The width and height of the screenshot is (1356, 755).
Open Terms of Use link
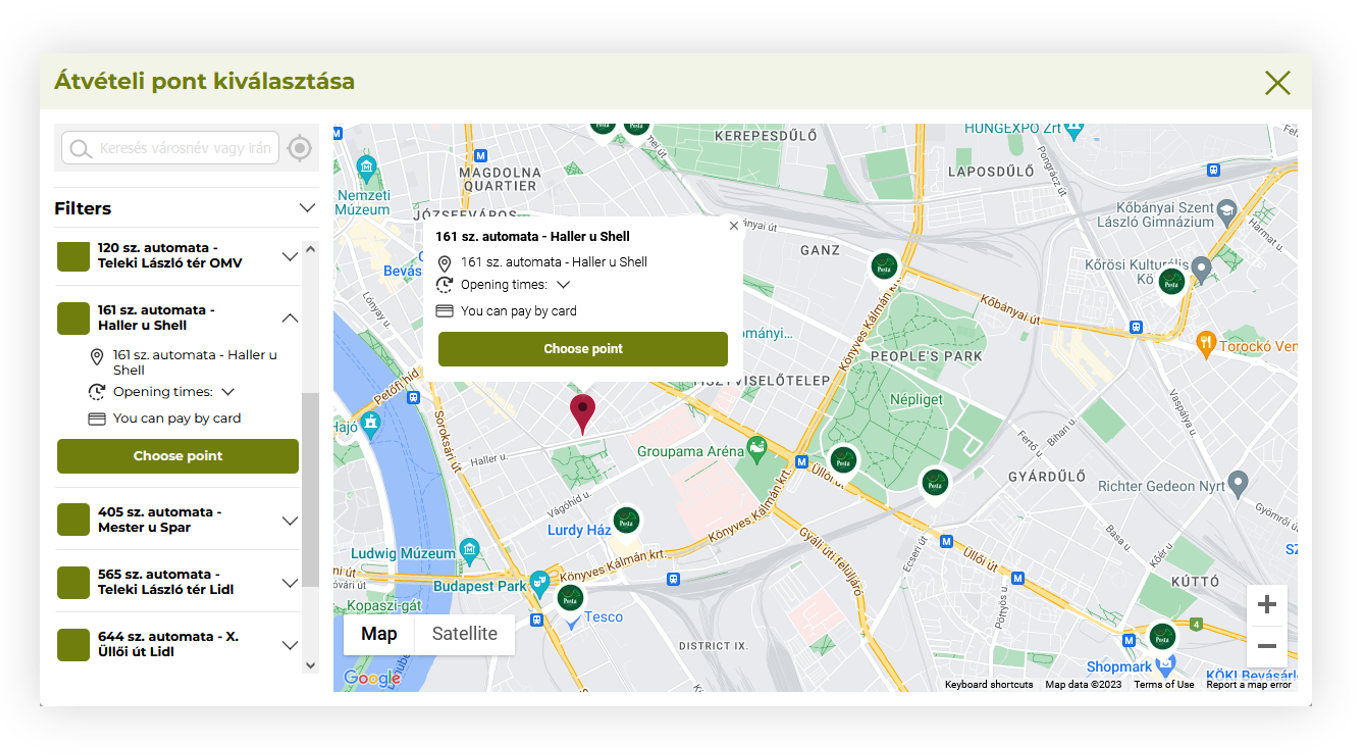pos(1163,685)
